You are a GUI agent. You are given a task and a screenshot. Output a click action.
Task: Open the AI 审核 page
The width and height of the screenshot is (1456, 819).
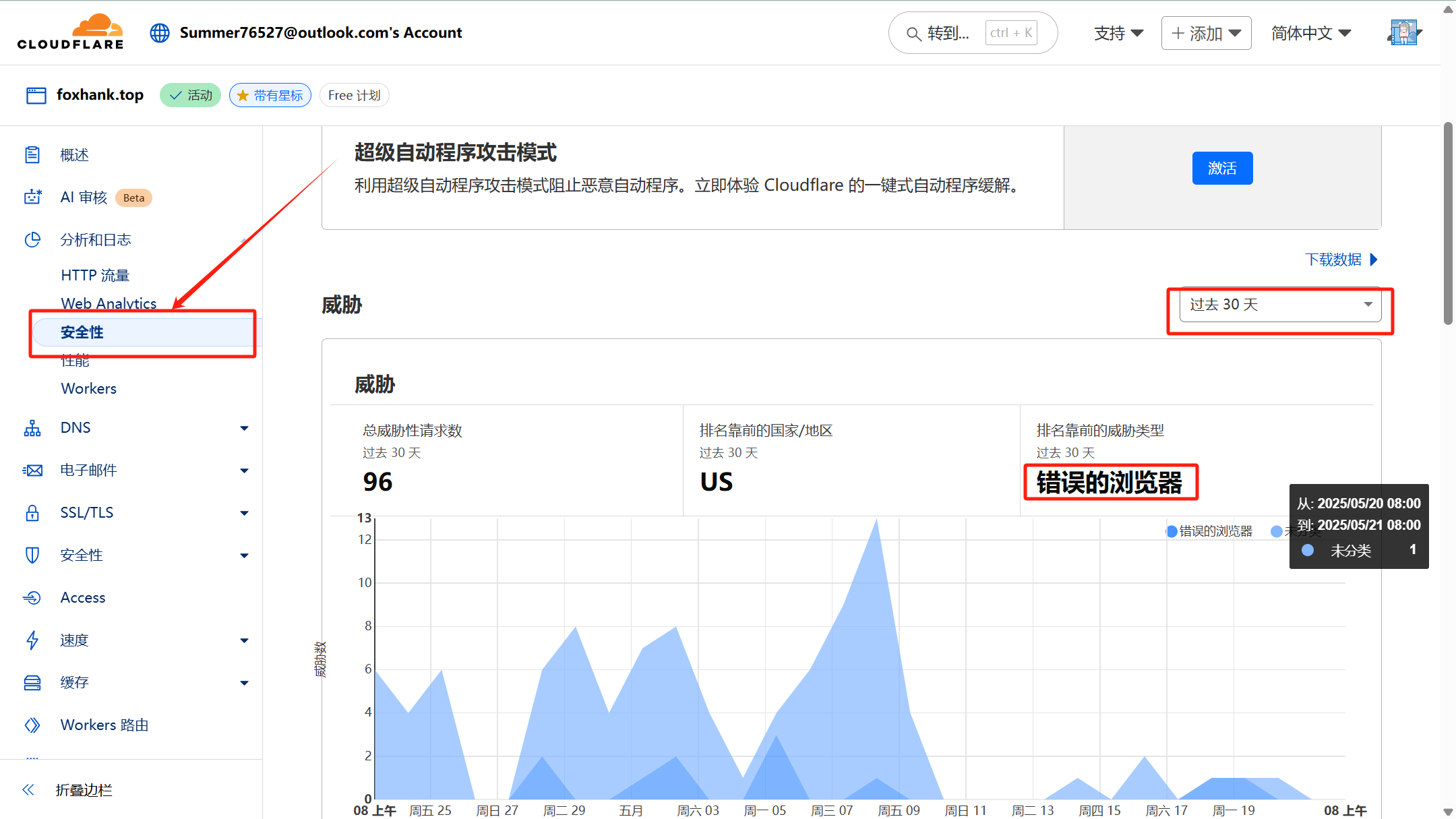84,198
